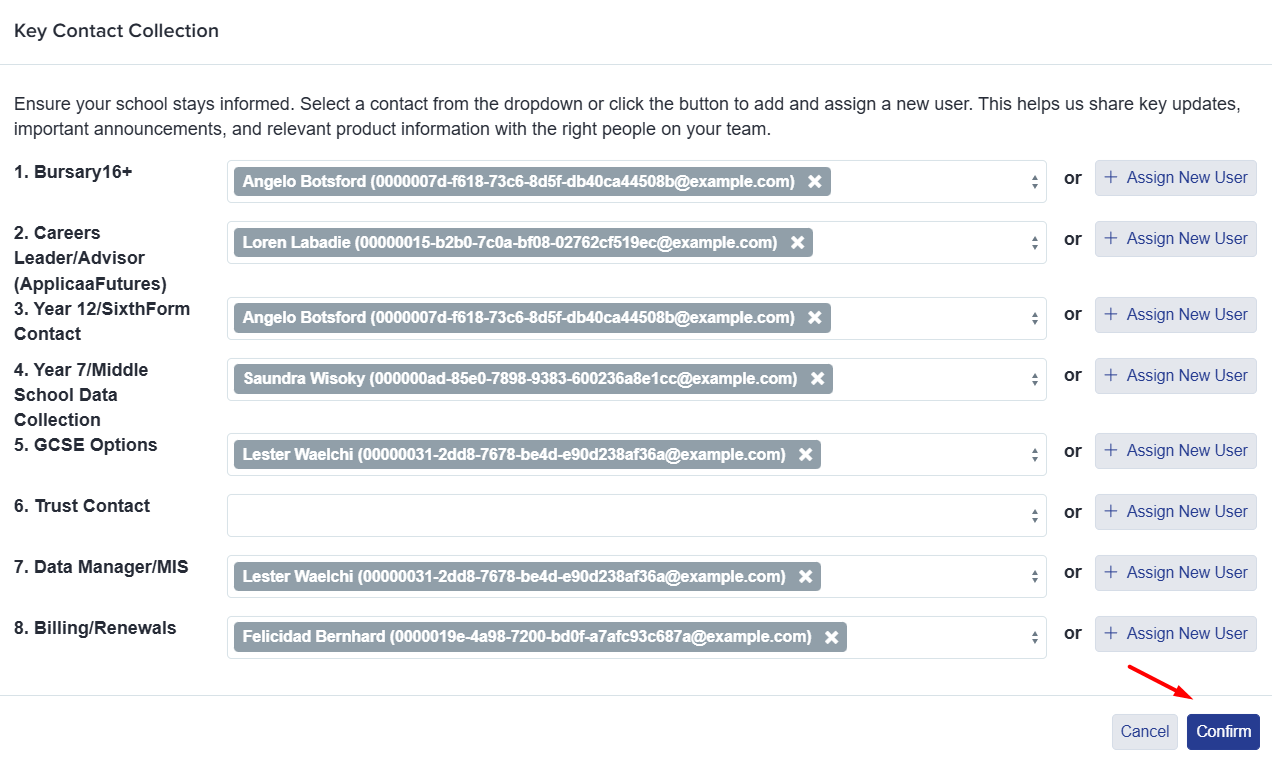This screenshot has width=1272, height=764.
Task: Open Year 7/Middle School contact dropdown arrow
Action: point(1034,380)
